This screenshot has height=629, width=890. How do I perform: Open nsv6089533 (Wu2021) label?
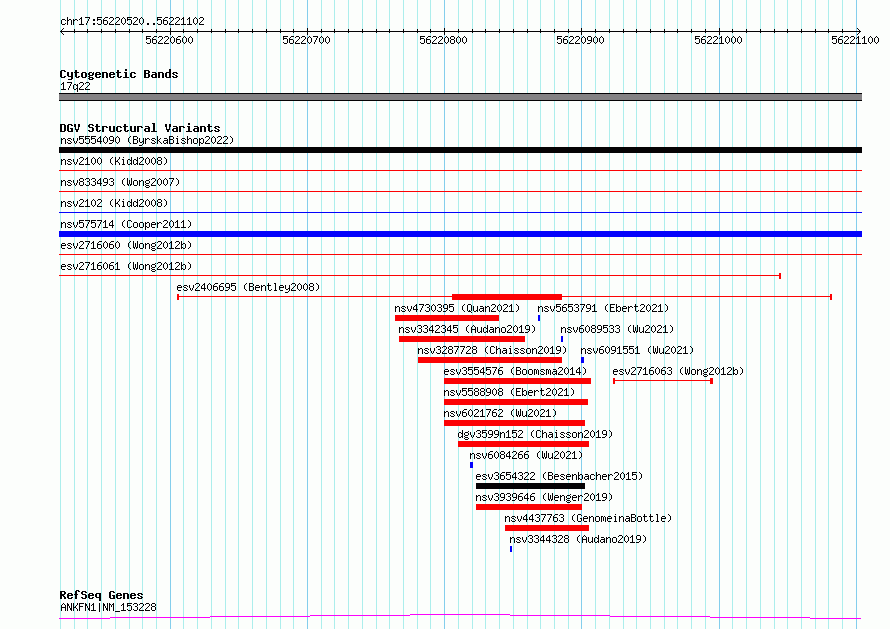tap(617, 329)
